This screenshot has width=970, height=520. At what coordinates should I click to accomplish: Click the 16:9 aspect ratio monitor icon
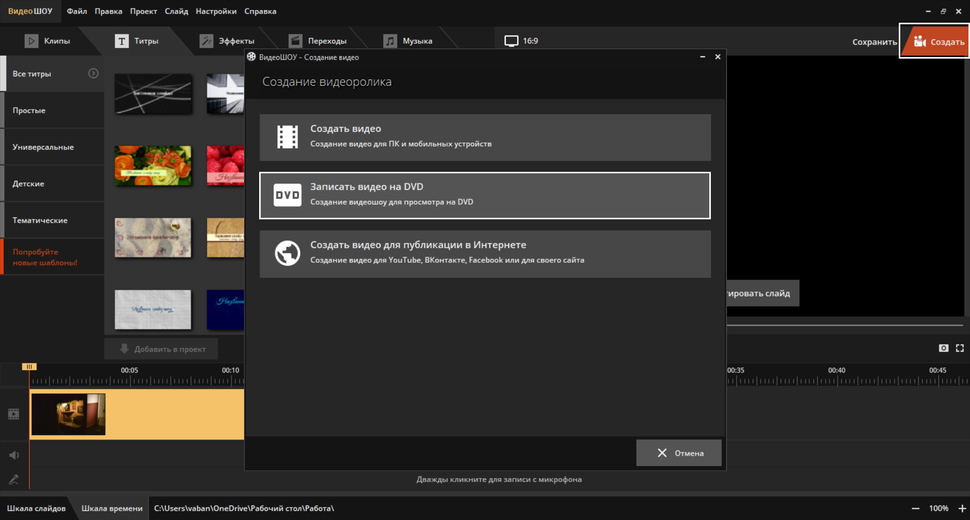pyautogui.click(x=511, y=41)
